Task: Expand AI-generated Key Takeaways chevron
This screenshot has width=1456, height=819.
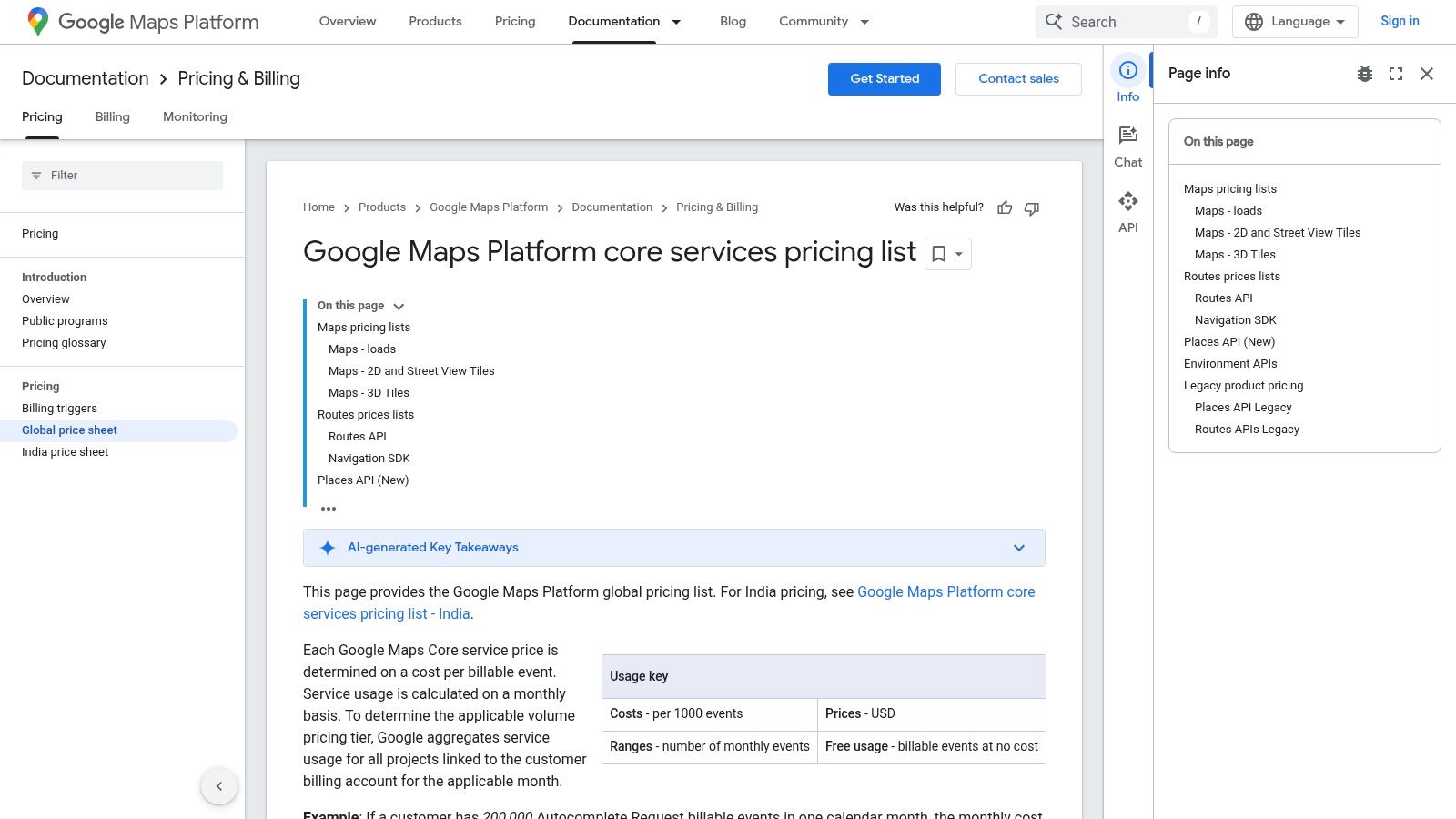Action: (x=1019, y=548)
